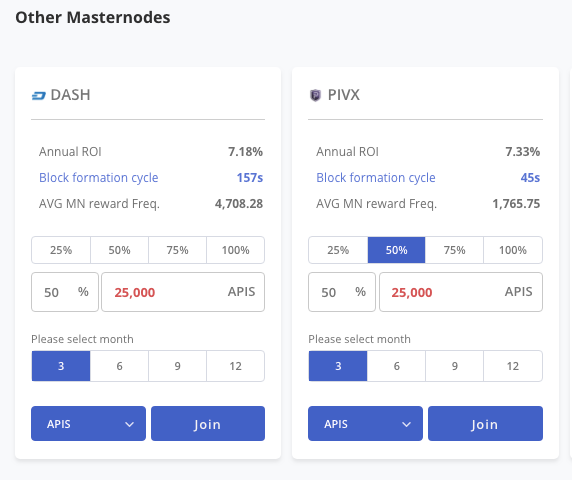Choose 12 months on the DASH card
The height and width of the screenshot is (480, 572).
236,366
